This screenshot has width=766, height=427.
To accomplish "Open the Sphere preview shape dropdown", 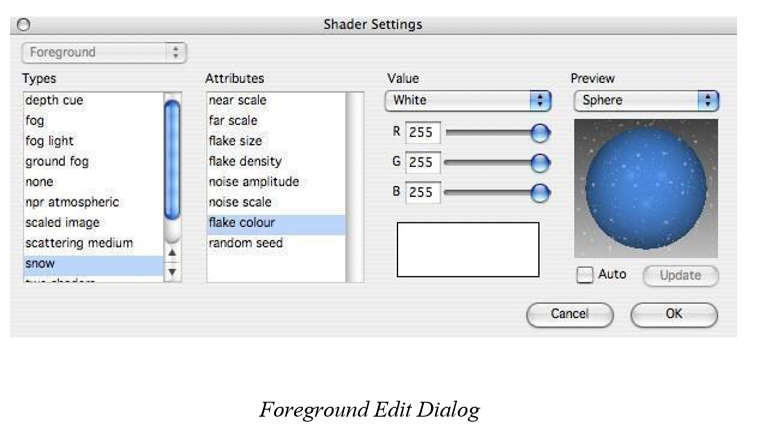I will point(646,101).
